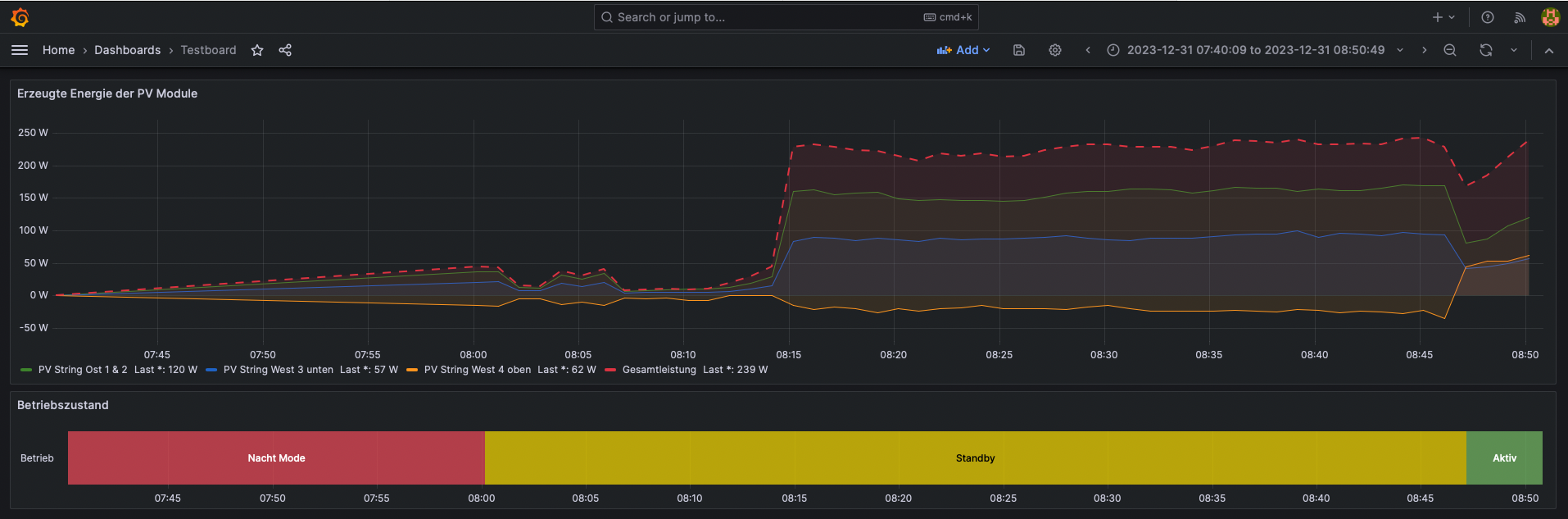Click the orange PV String West 4 color swatch

412,370
